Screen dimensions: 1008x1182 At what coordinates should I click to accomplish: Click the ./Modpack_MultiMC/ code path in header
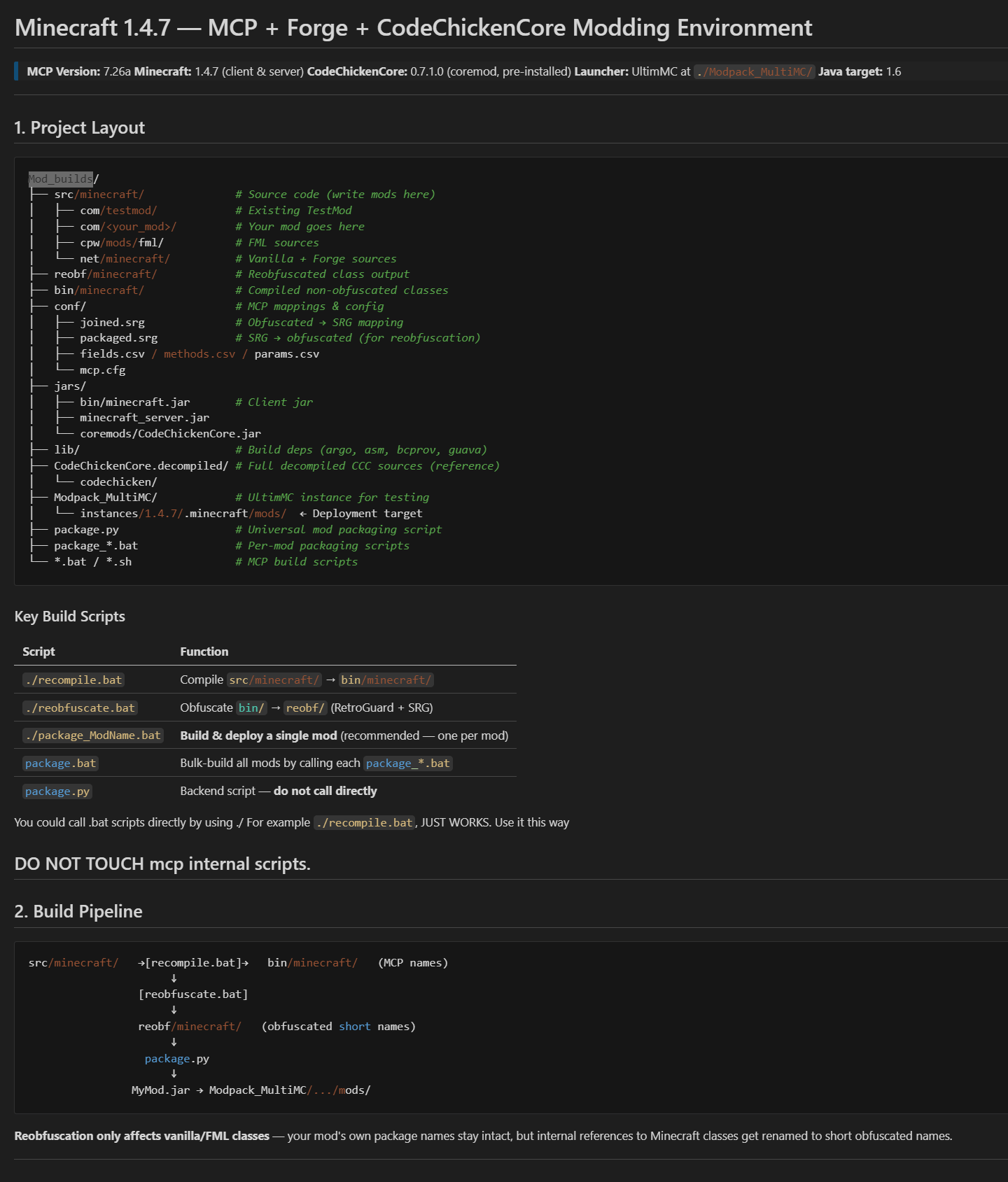pyautogui.click(x=755, y=72)
